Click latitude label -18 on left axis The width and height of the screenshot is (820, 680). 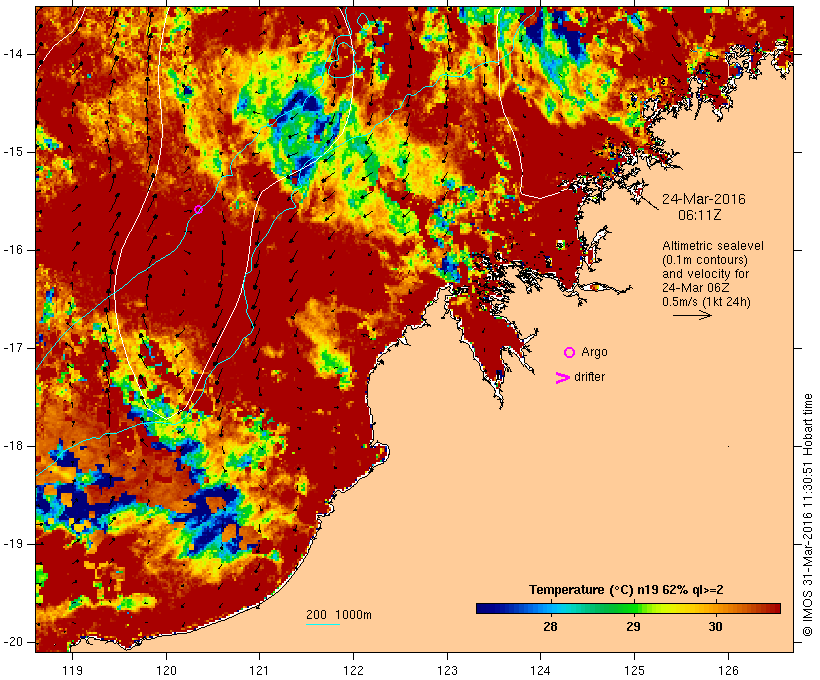pos(13,446)
